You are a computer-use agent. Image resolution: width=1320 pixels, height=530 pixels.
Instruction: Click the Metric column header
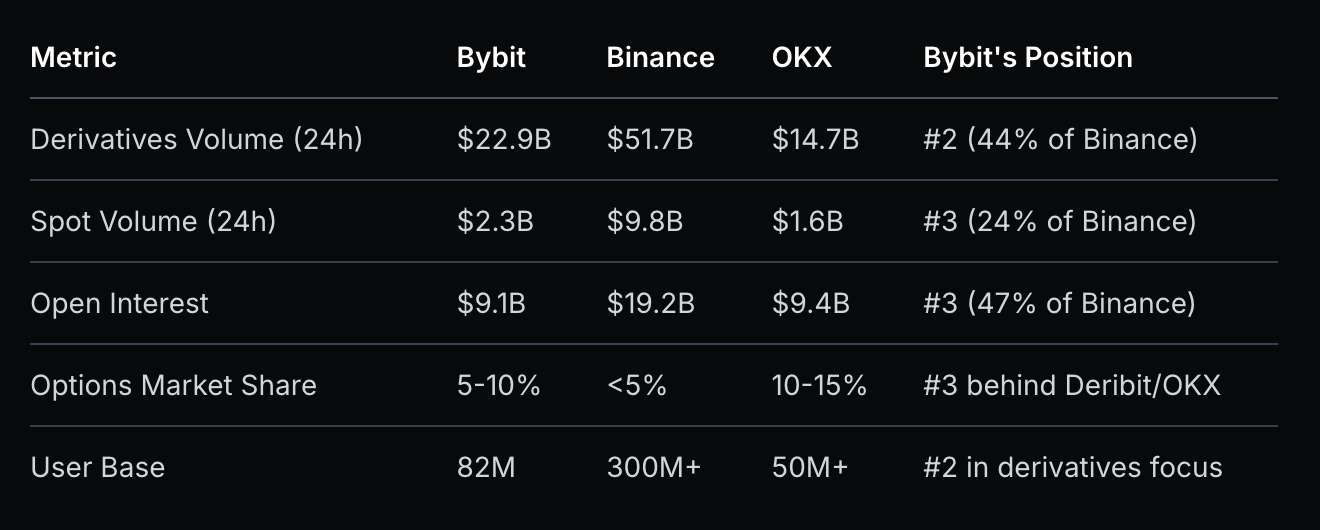(x=74, y=58)
